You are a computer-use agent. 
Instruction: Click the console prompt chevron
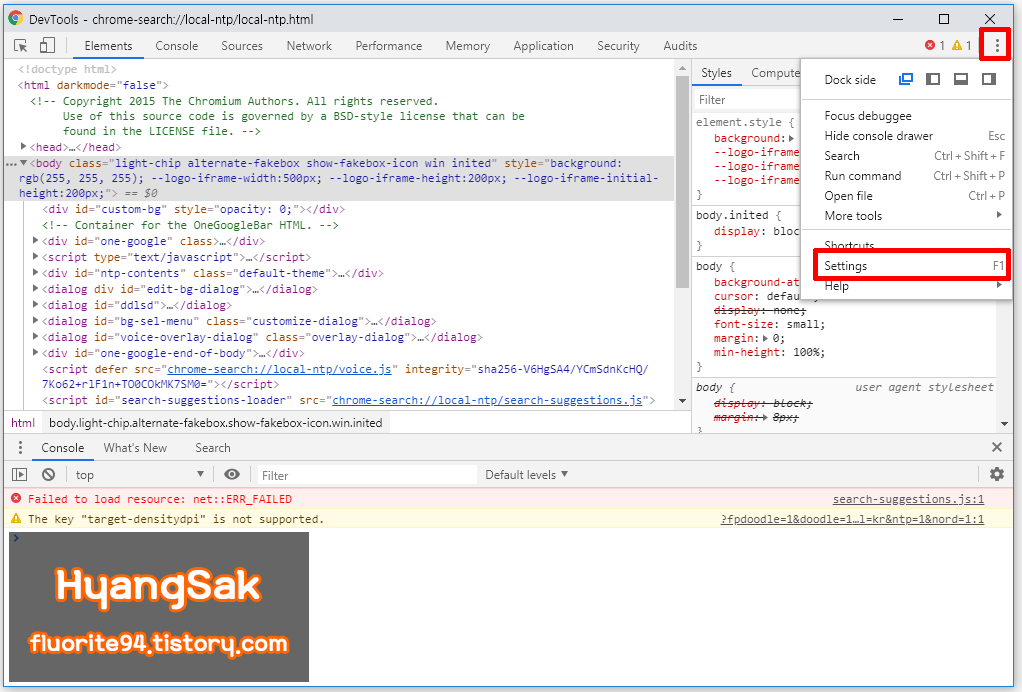16,538
